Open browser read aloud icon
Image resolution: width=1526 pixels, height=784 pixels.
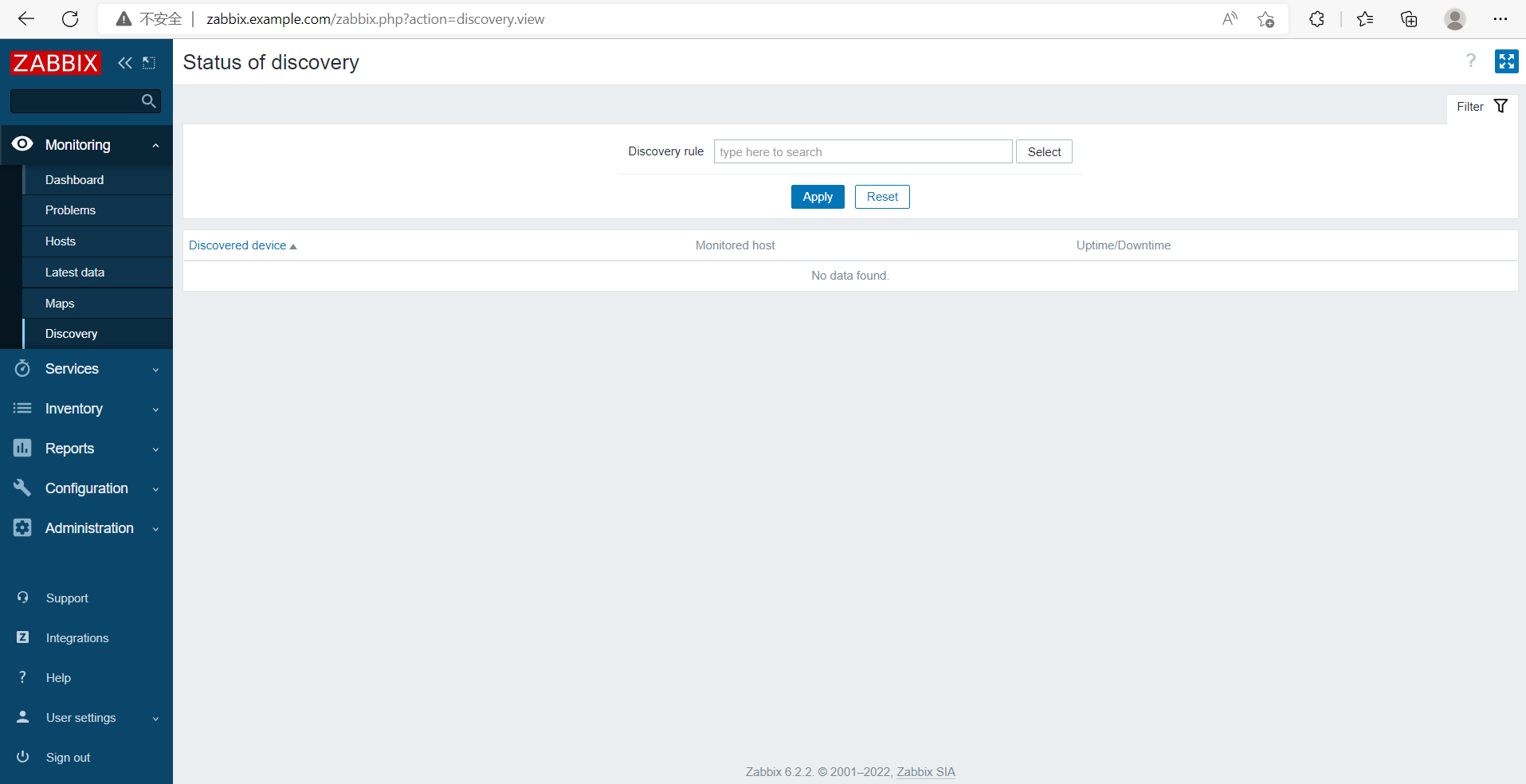tap(1230, 19)
